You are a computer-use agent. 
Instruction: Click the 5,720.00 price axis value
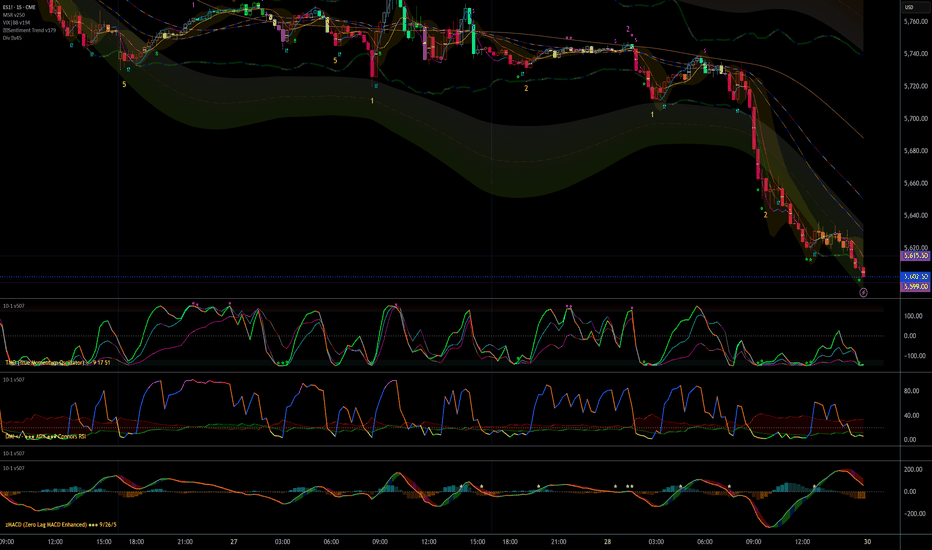point(915,86)
